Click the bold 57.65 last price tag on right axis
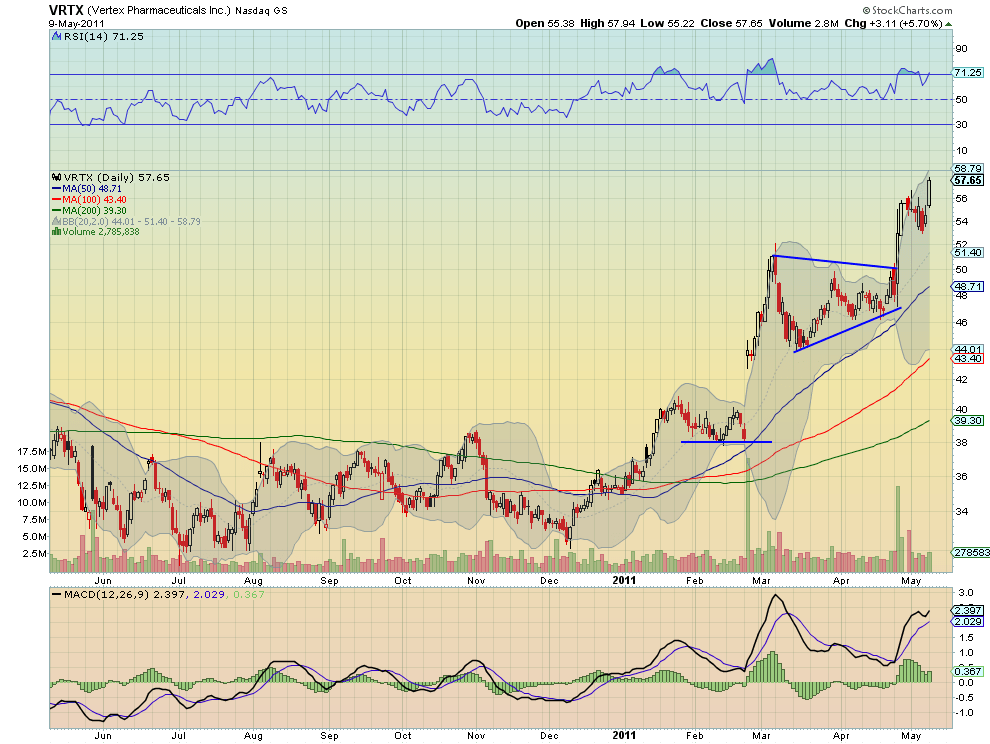Screen dimensions: 990x744 968,181
